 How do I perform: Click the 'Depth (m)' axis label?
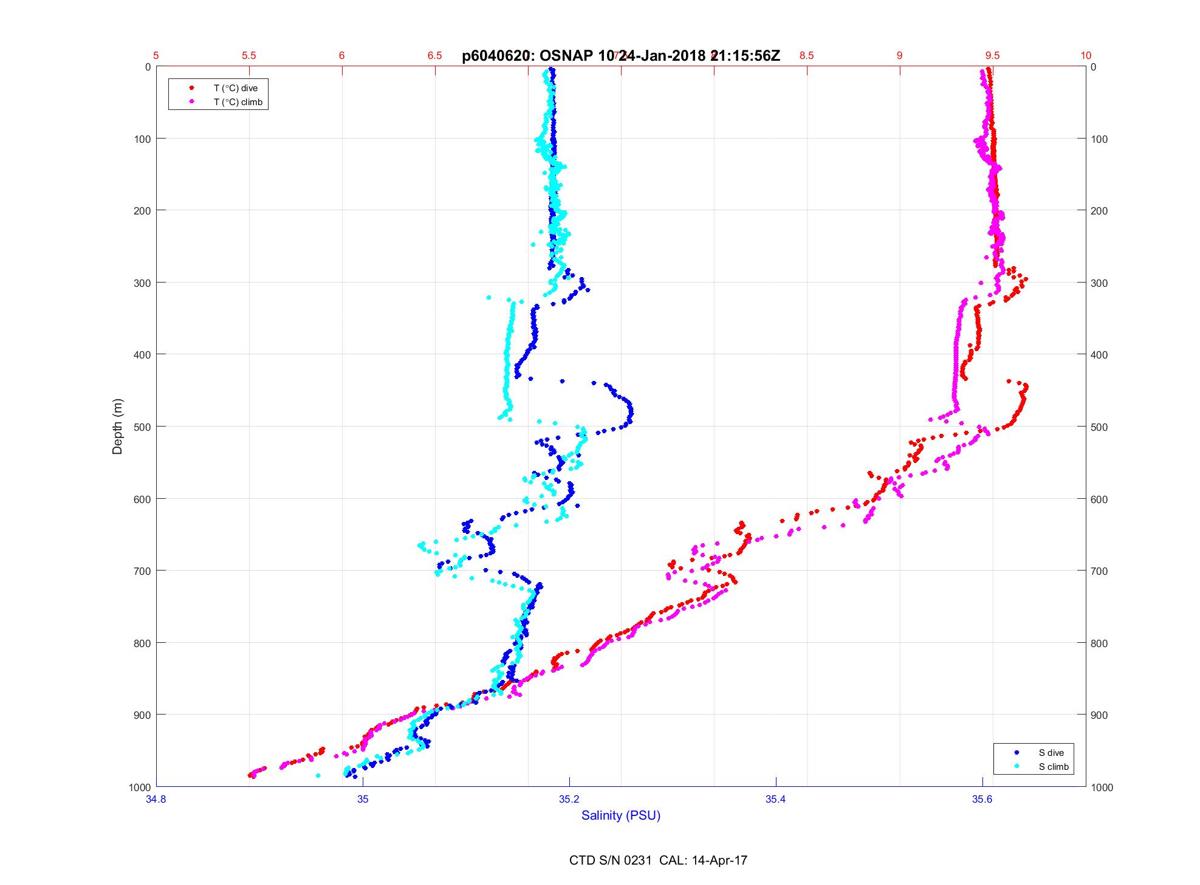point(117,426)
